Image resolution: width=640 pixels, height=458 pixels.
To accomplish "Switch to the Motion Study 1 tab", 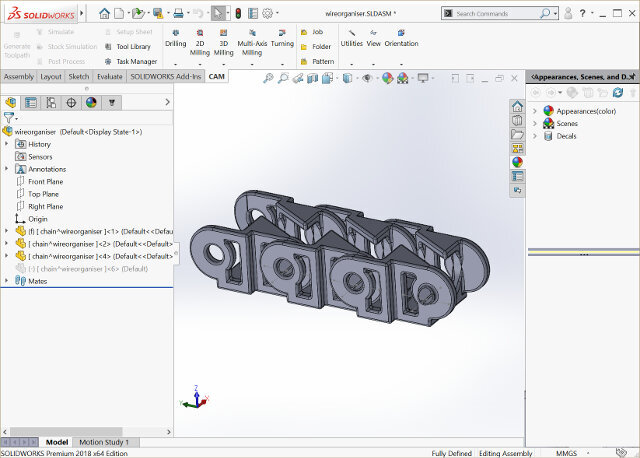I will 104,442.
